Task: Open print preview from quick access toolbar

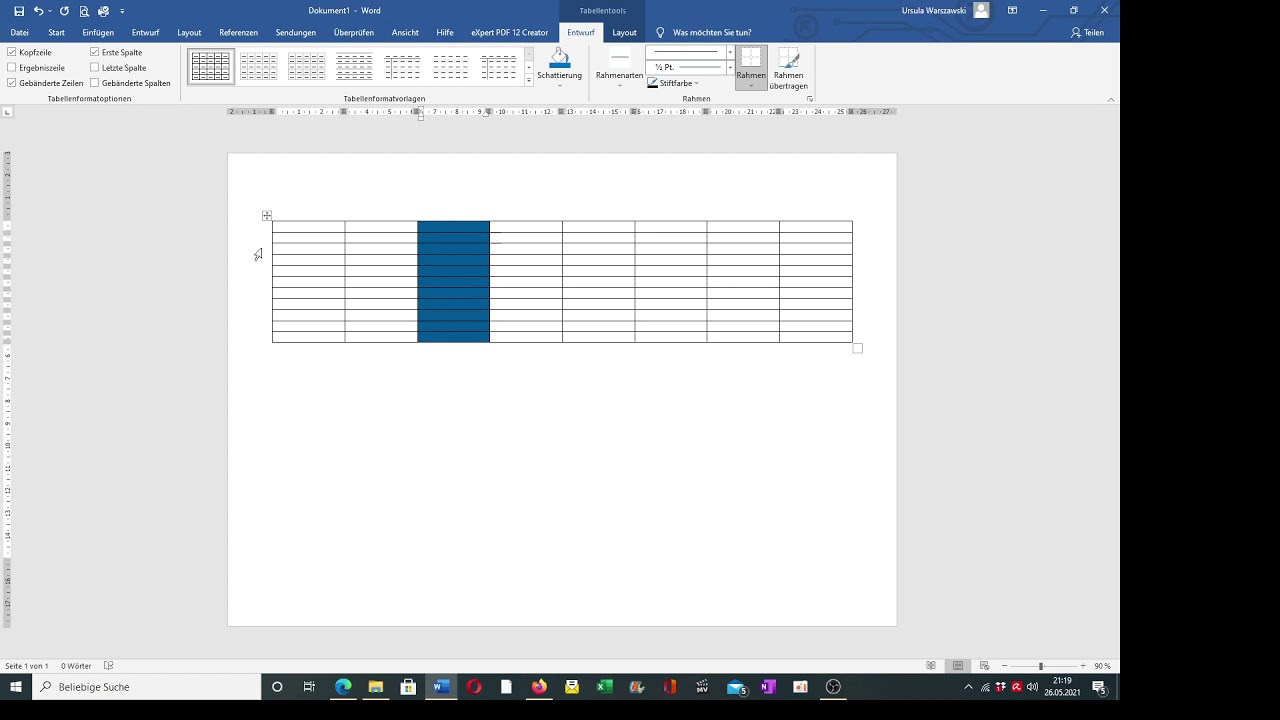Action: pos(84,11)
